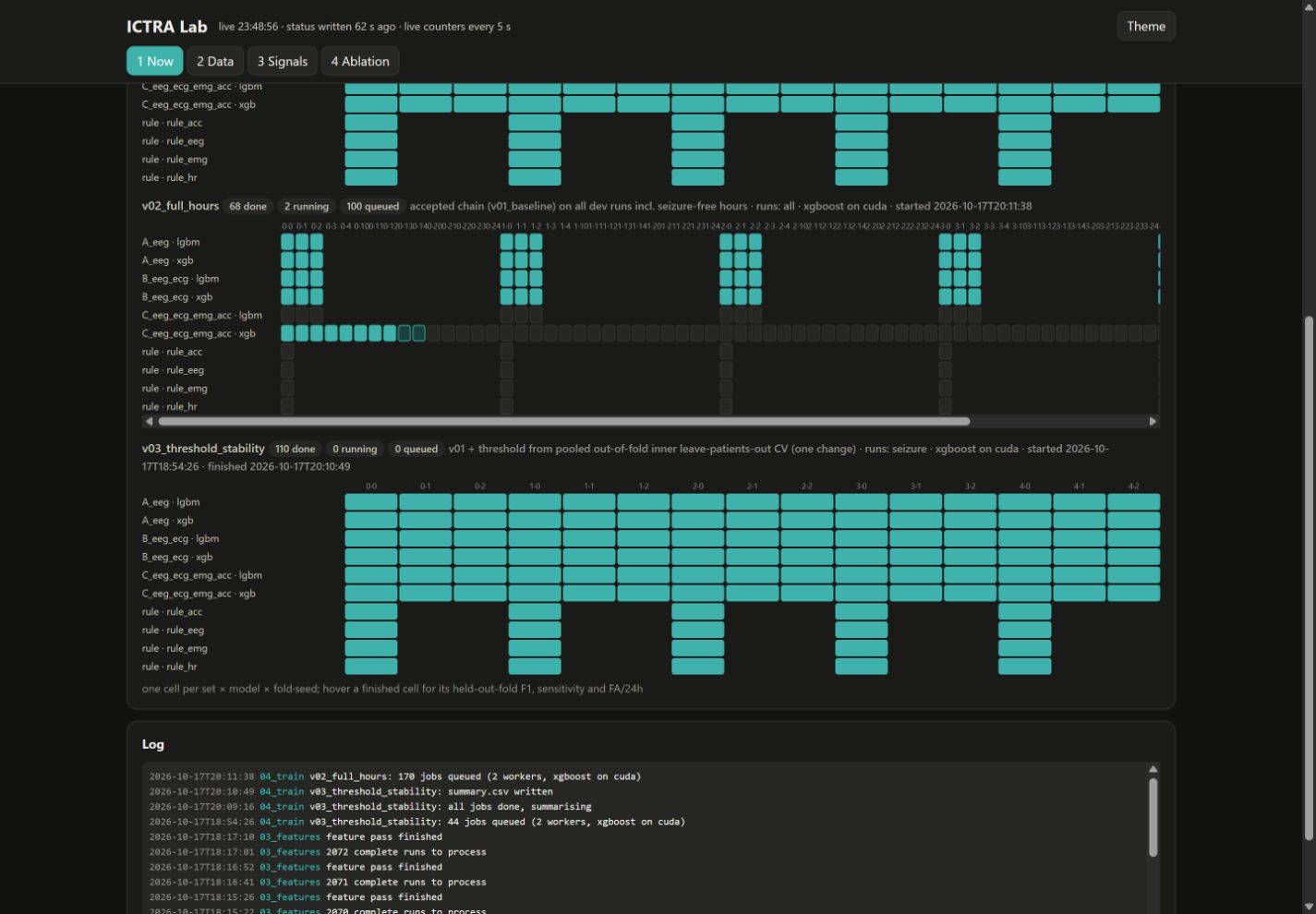Click the page scrollbar down arrow
The height and width of the screenshot is (914, 1316).
(1308, 907)
